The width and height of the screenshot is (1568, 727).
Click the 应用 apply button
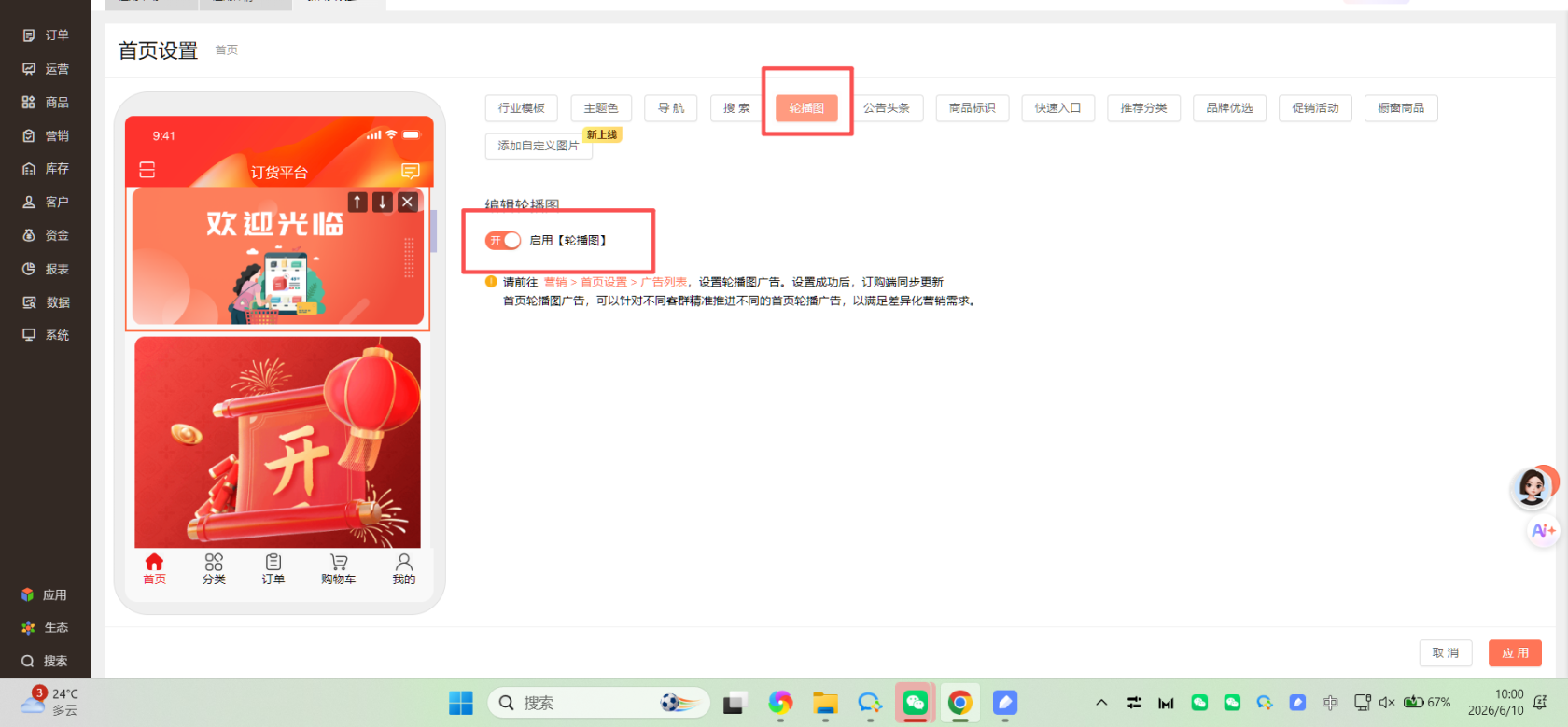coord(1515,653)
